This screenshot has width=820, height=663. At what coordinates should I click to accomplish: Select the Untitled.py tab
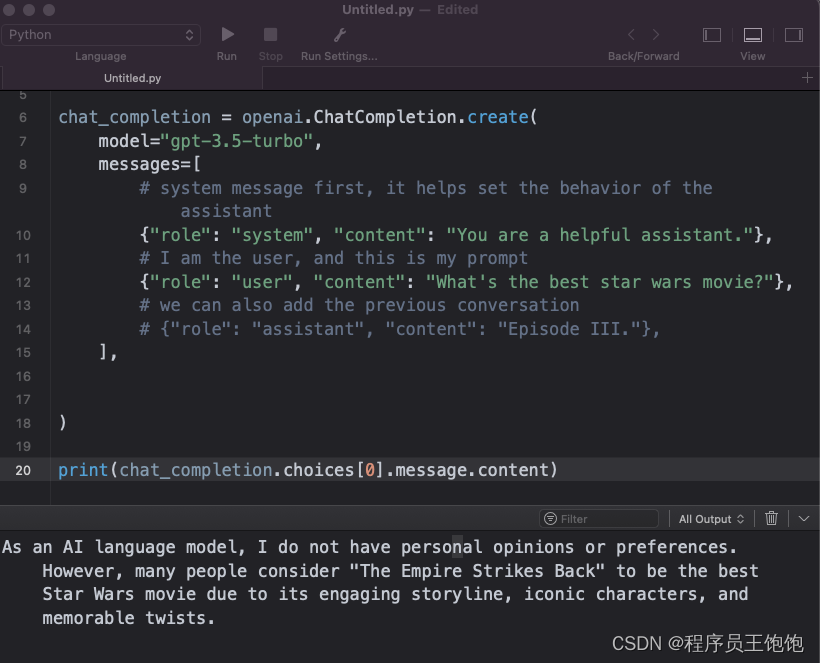tap(132, 77)
